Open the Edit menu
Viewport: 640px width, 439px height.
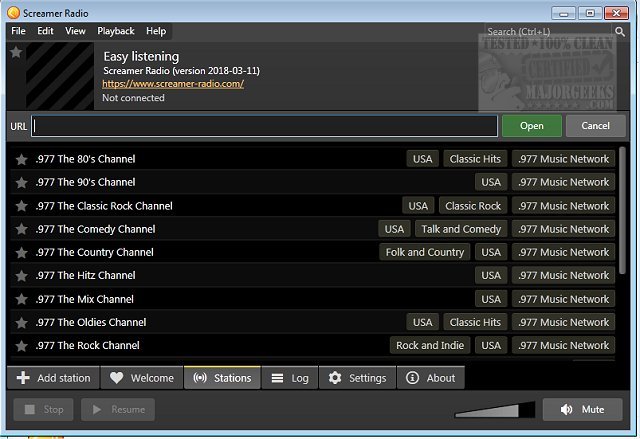click(45, 31)
